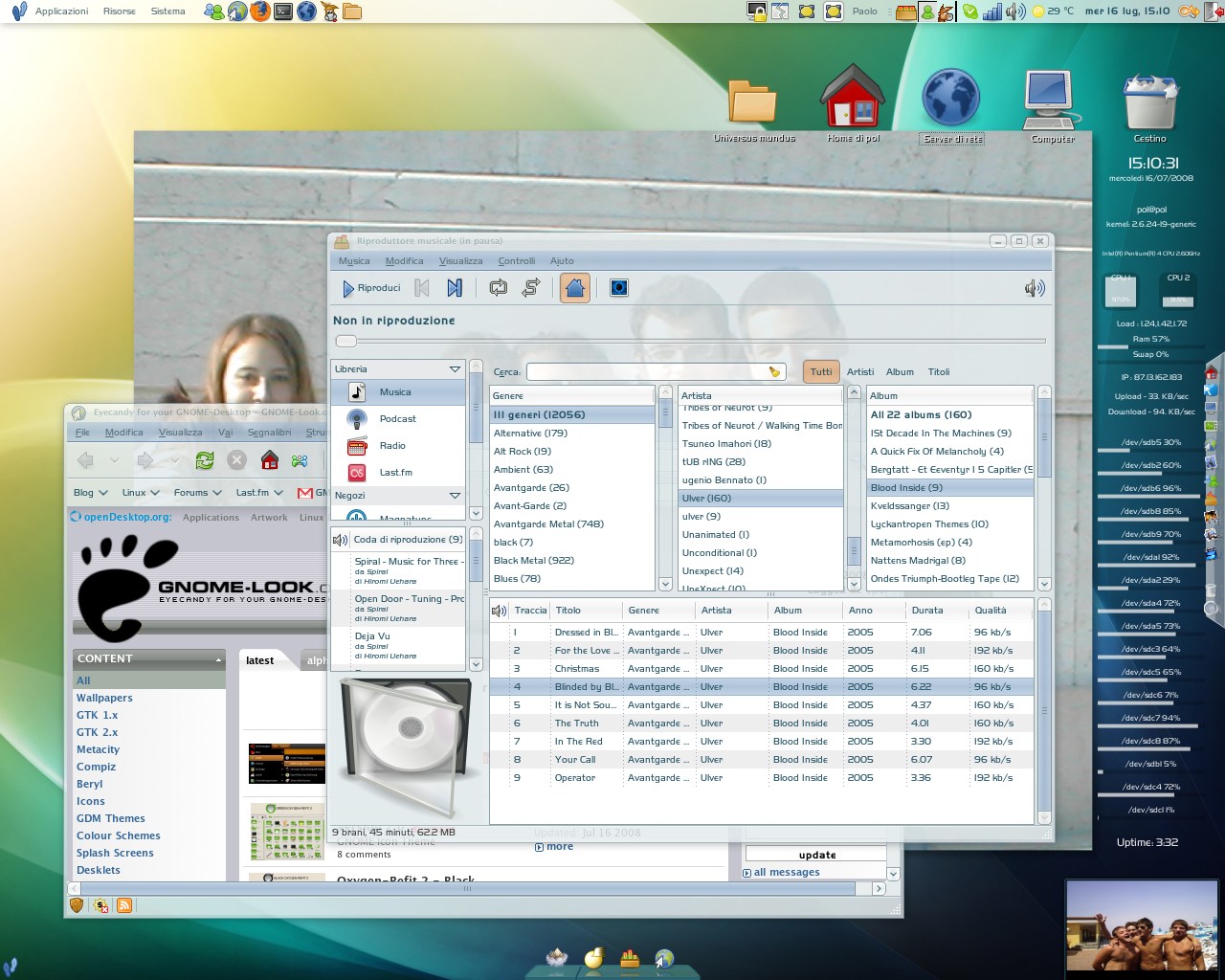
Task: Move the playback position slider
Action: (346, 341)
